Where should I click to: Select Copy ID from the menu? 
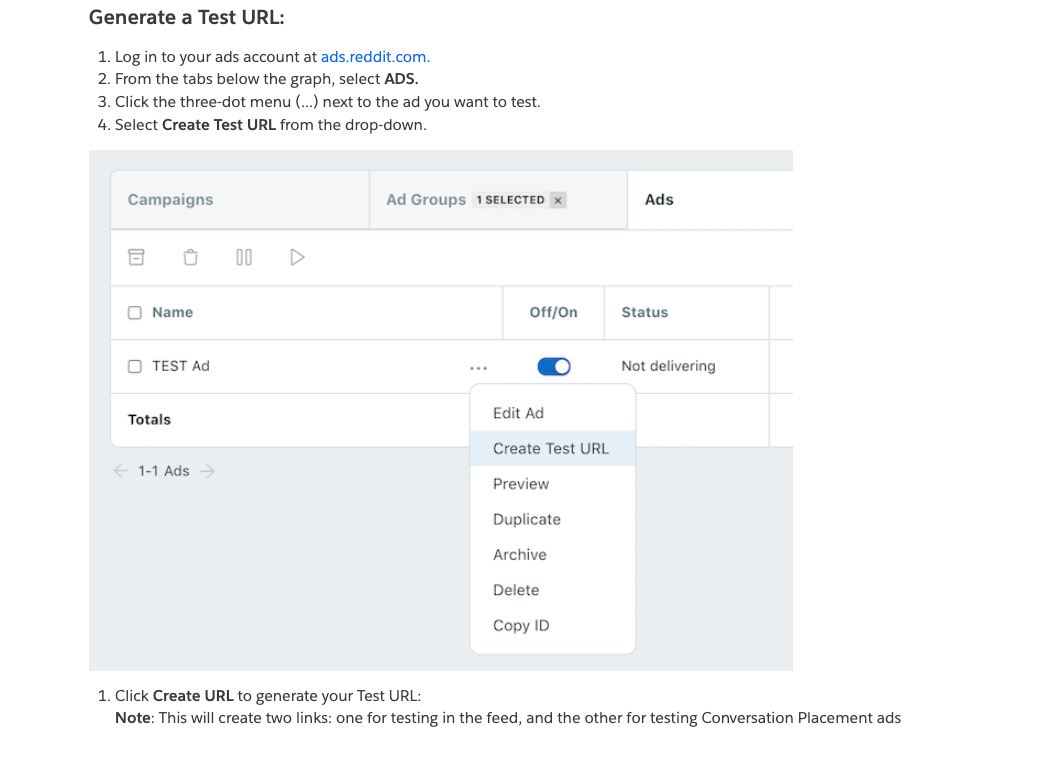pos(521,626)
